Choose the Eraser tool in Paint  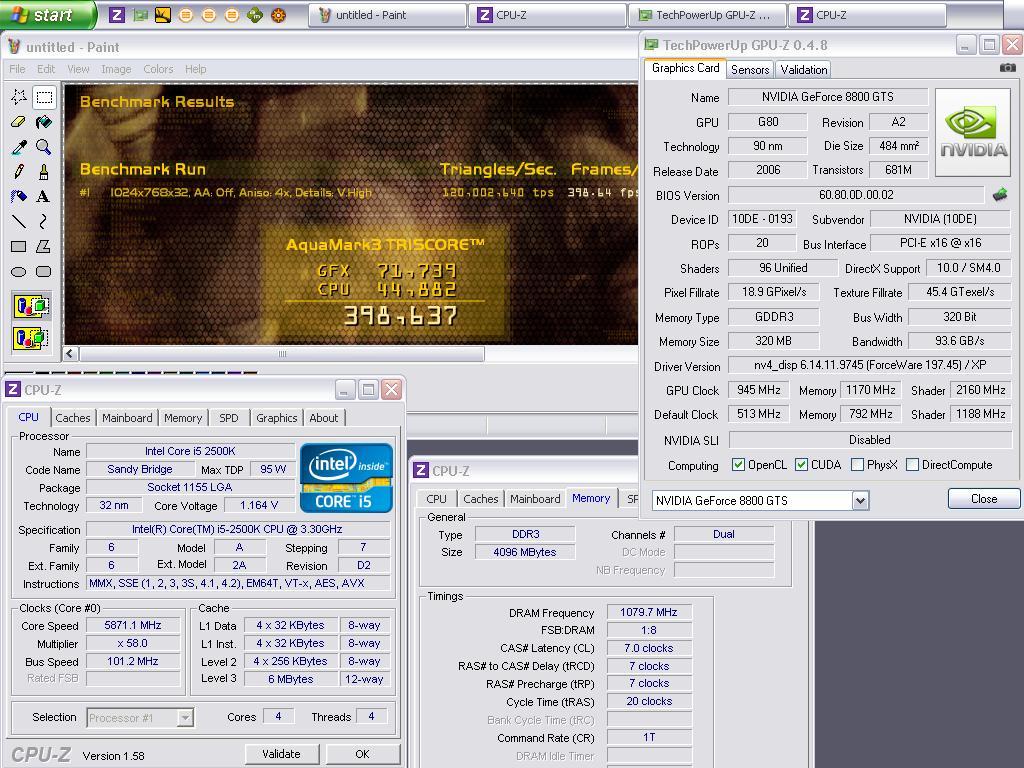19,122
